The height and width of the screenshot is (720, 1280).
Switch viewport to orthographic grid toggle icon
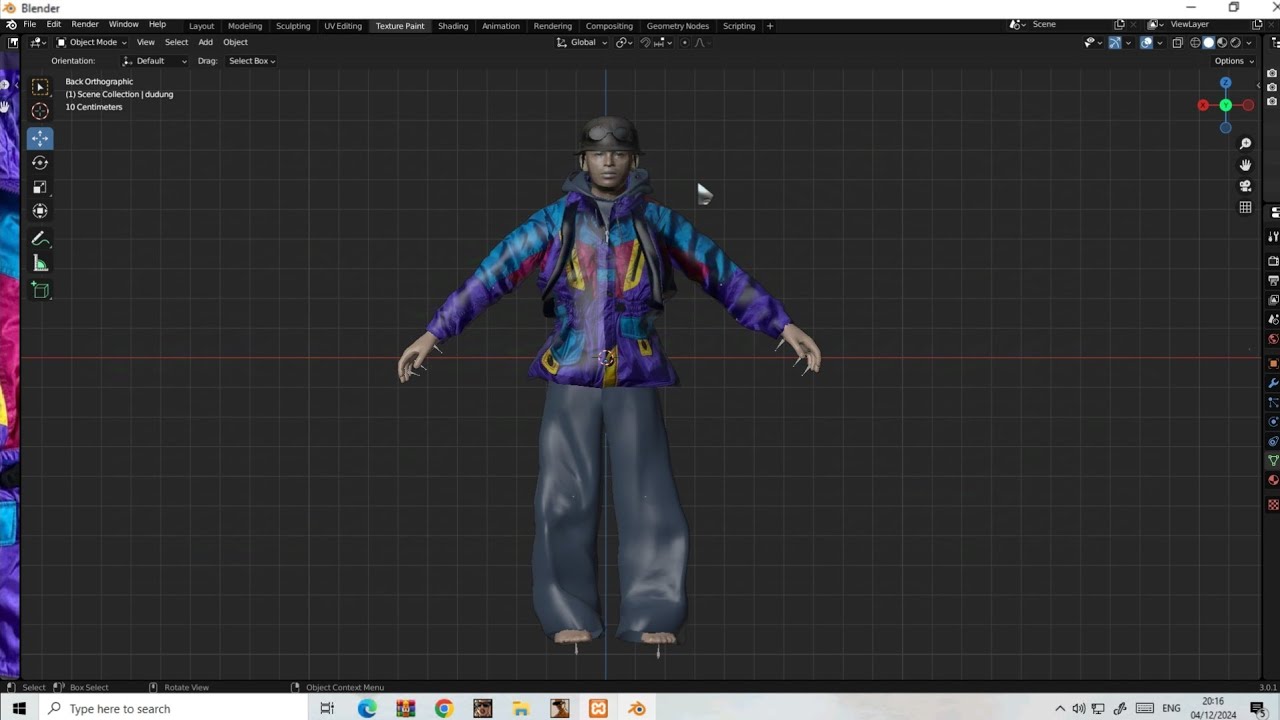point(1245,207)
